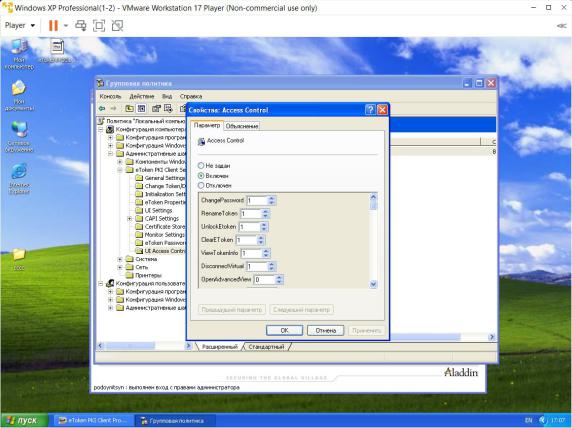Screen dimensions: 572x428
Task: Select the Принтеры tree folder
Action: [x=143, y=275]
